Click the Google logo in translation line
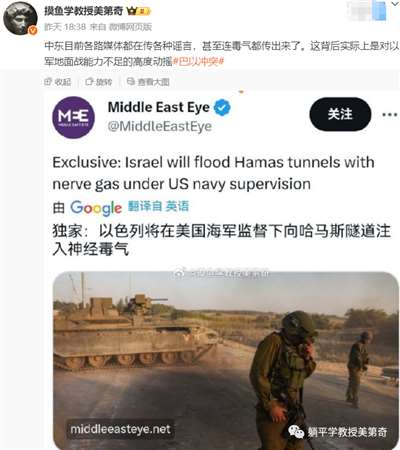This screenshot has height=450, width=400. pos(96,208)
